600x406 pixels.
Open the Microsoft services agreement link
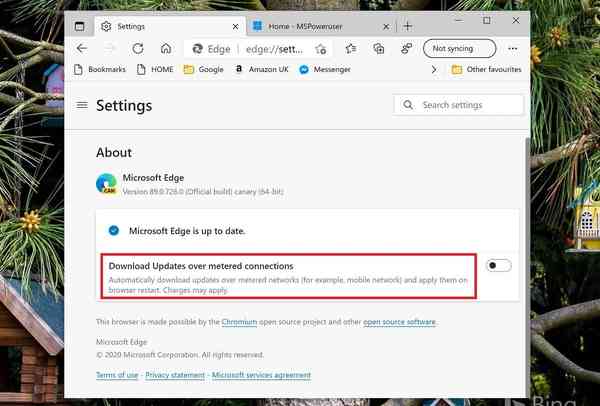(261, 375)
